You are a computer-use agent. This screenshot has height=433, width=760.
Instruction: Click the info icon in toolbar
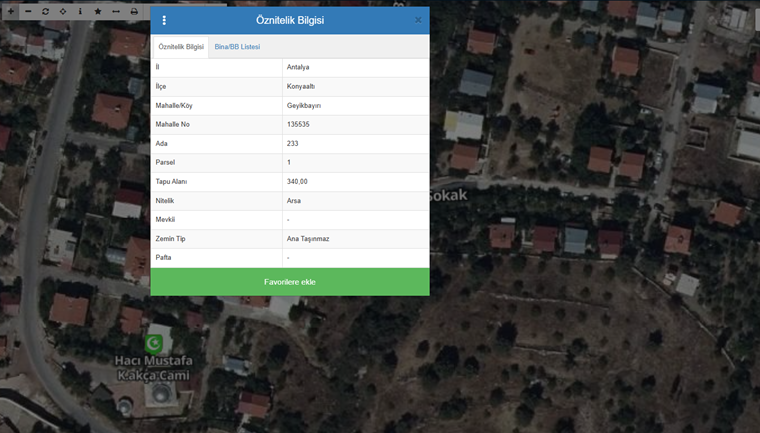point(80,10)
